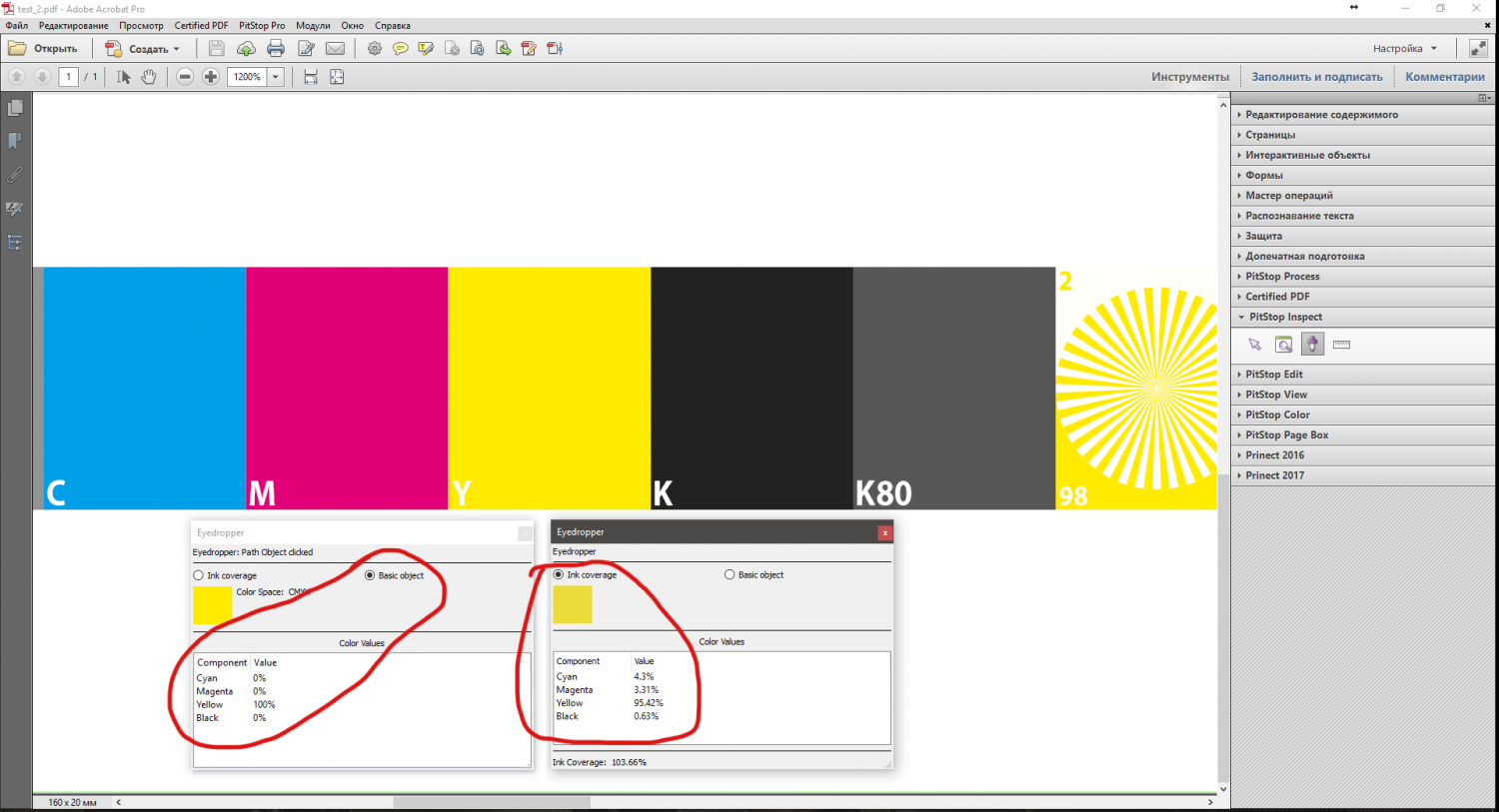Open the PitStop Inspector tool
Viewport: 1499px width, 812px height.
click(x=1284, y=345)
